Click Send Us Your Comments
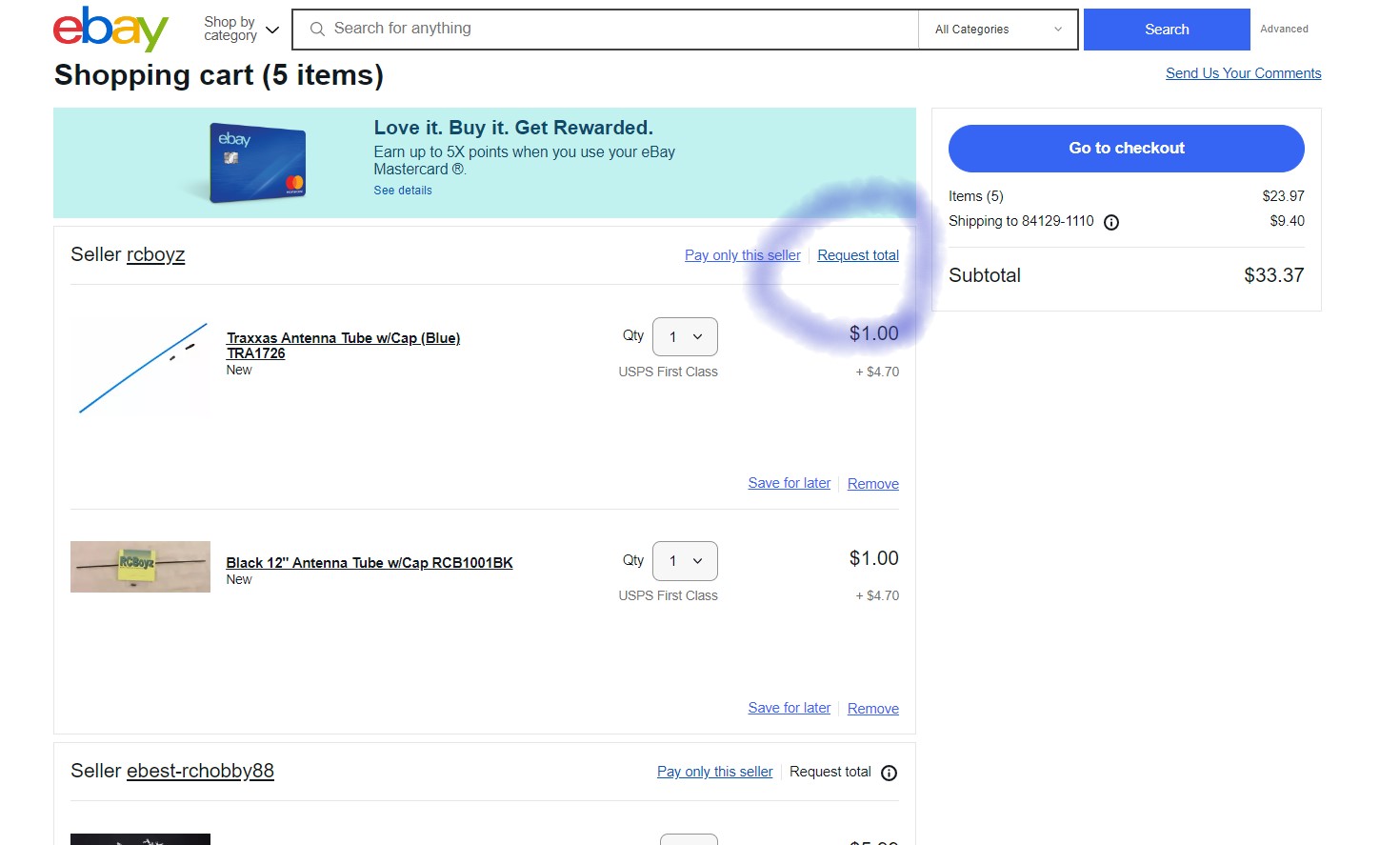The image size is (1400, 845). tap(1243, 73)
